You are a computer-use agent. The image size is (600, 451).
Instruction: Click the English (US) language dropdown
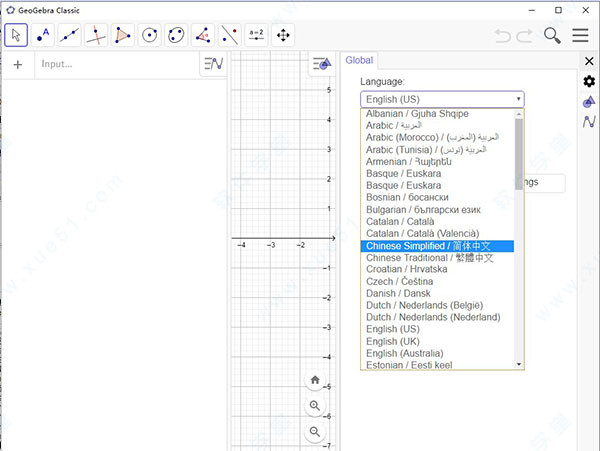click(x=441, y=99)
